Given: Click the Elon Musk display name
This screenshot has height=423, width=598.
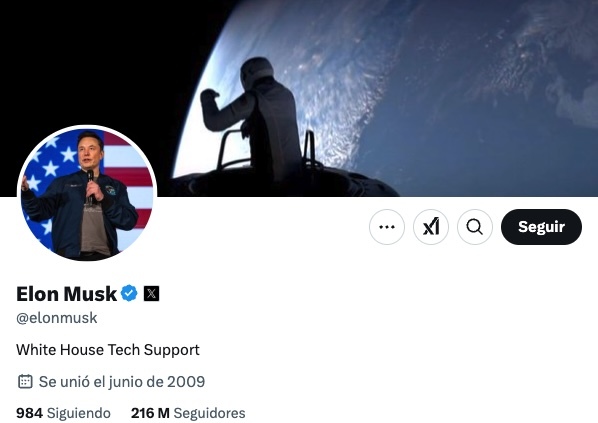Looking at the screenshot, I should [66, 294].
